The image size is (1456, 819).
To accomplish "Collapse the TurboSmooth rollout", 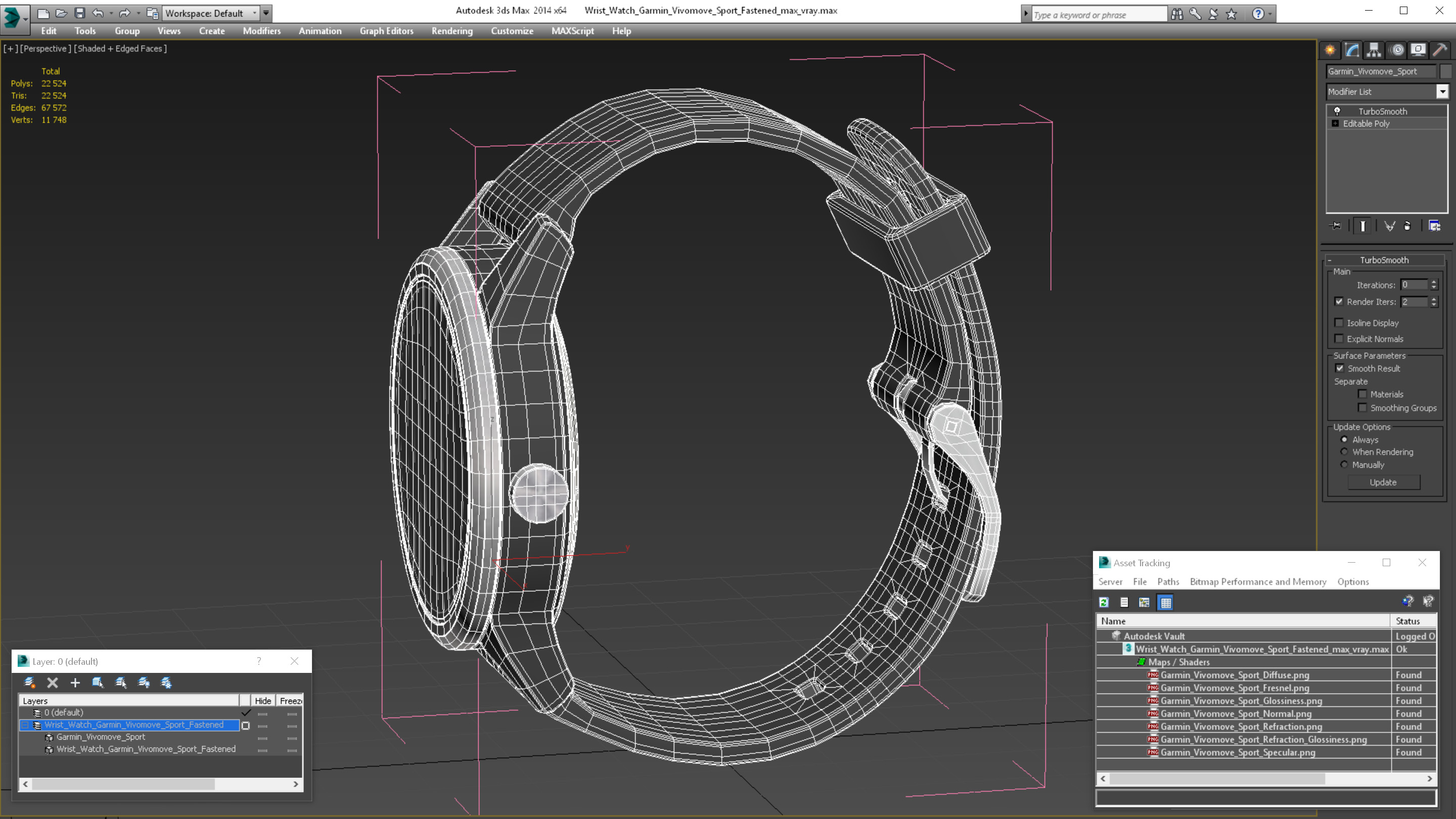I will pyautogui.click(x=1330, y=260).
